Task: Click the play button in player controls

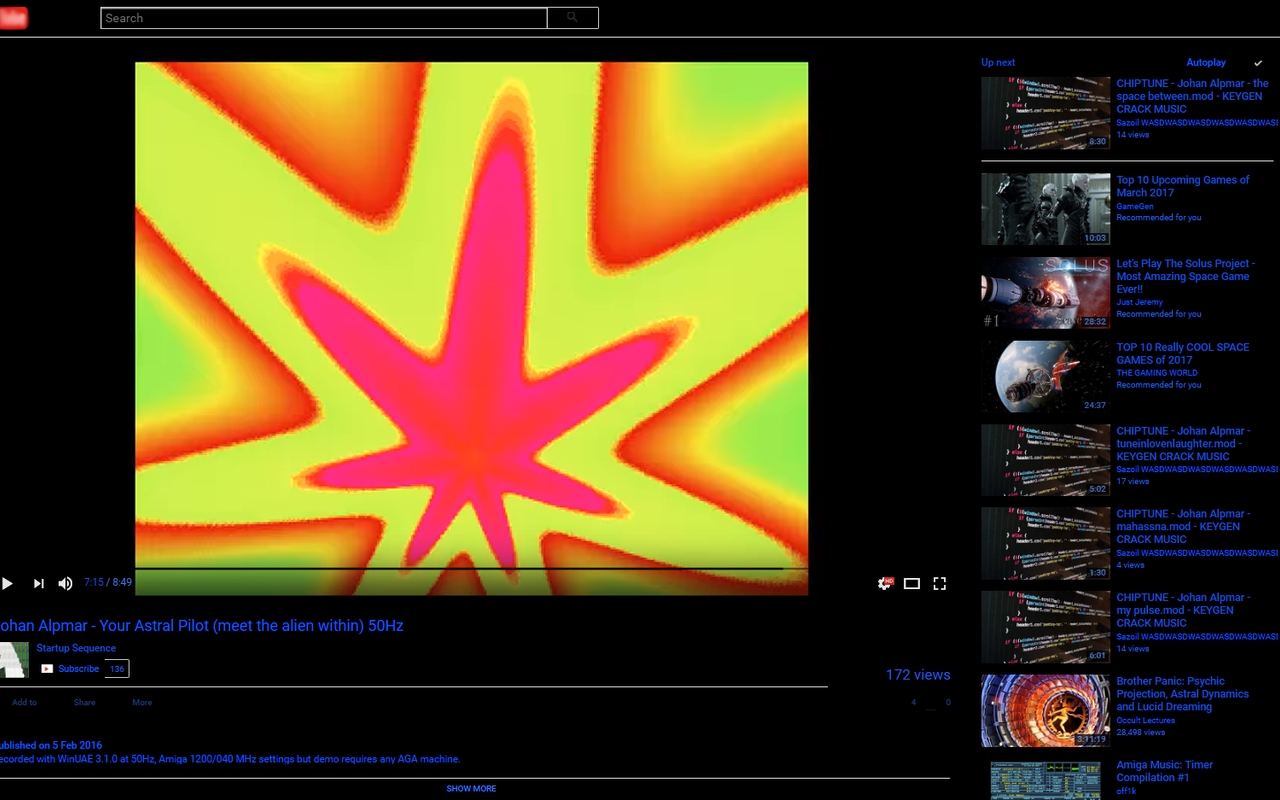Action: 7,584
